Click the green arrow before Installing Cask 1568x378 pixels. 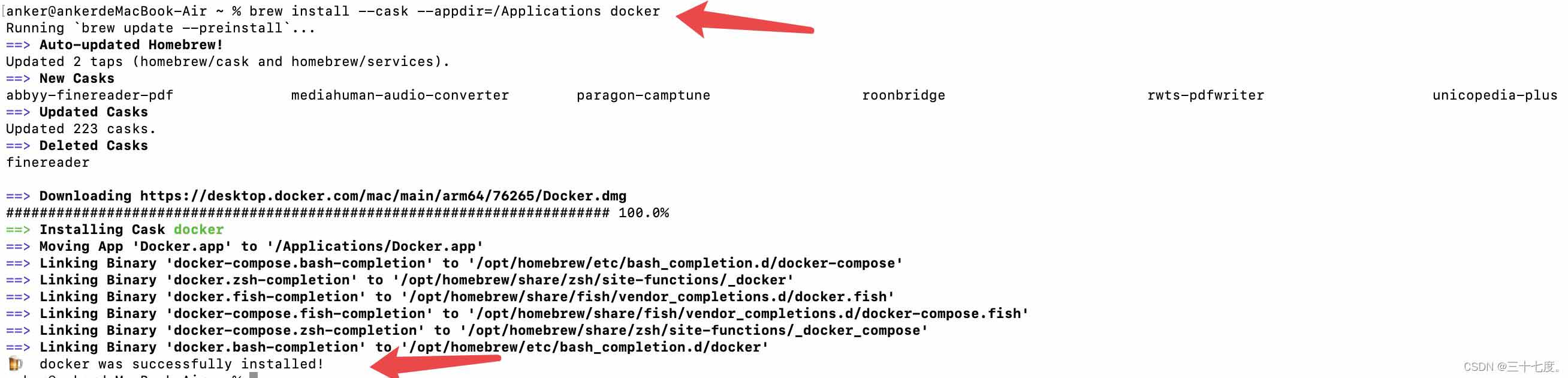(x=17, y=230)
